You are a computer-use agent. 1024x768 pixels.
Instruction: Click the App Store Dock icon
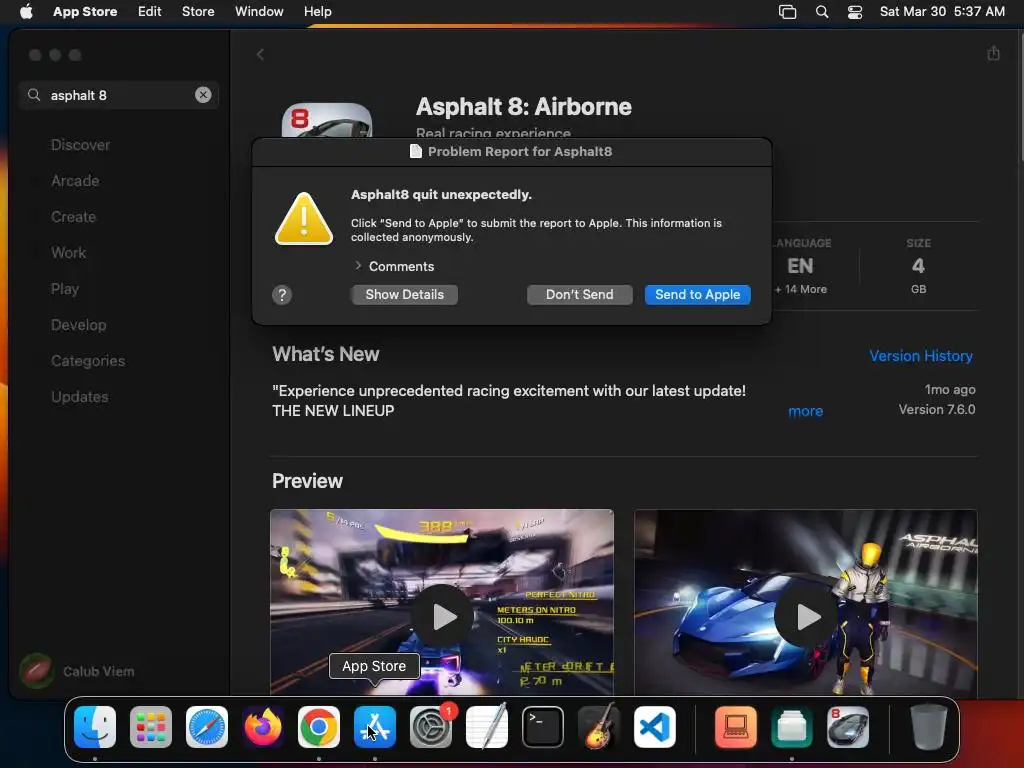point(375,727)
